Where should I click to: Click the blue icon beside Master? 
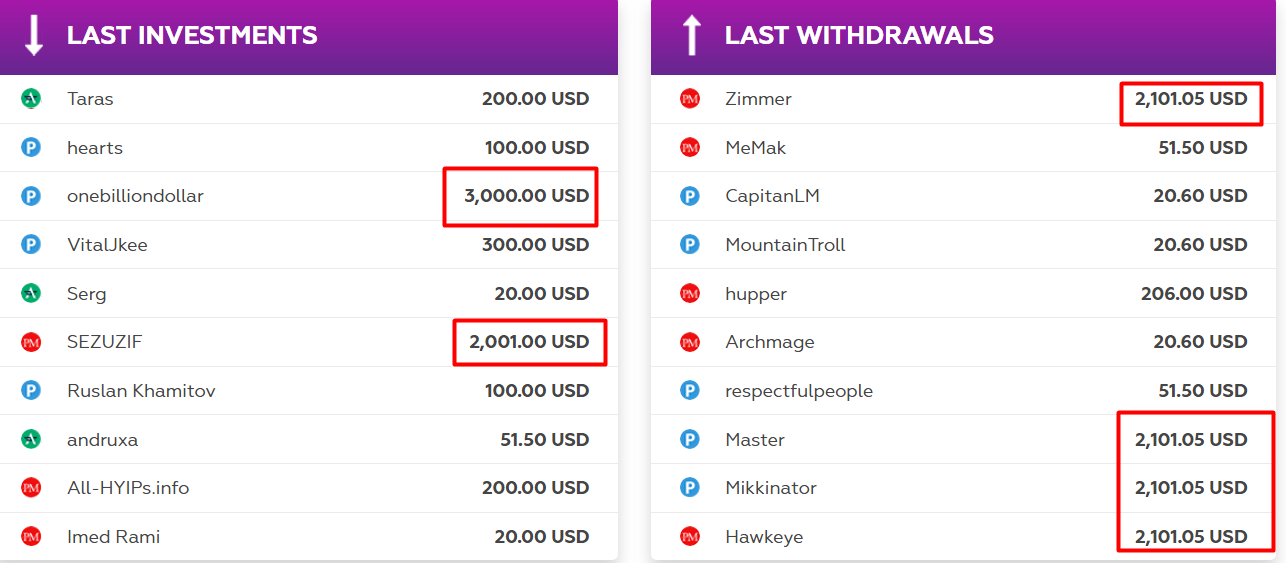(690, 439)
